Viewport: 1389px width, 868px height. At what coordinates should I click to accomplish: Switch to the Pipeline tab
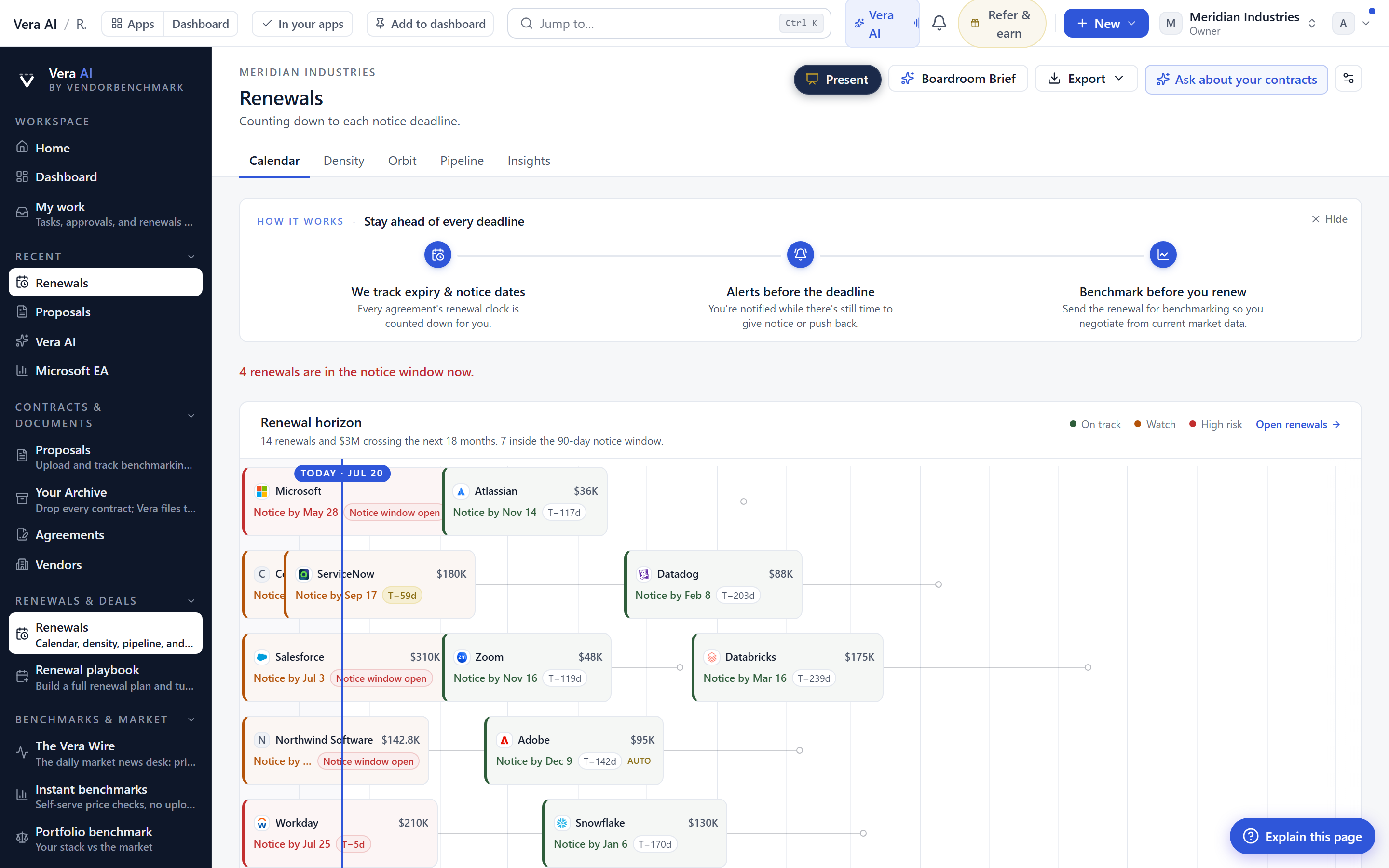click(x=462, y=161)
